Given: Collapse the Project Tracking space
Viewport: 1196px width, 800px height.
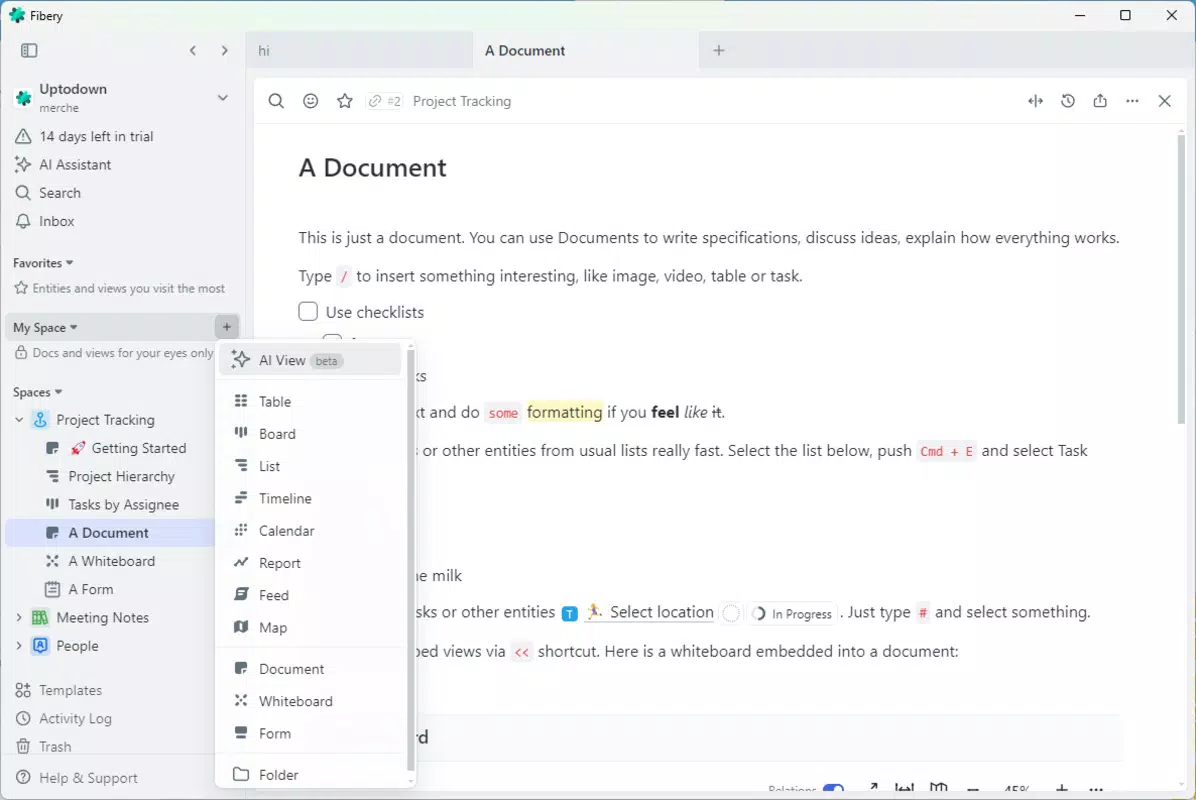Looking at the screenshot, I should click(x=19, y=419).
